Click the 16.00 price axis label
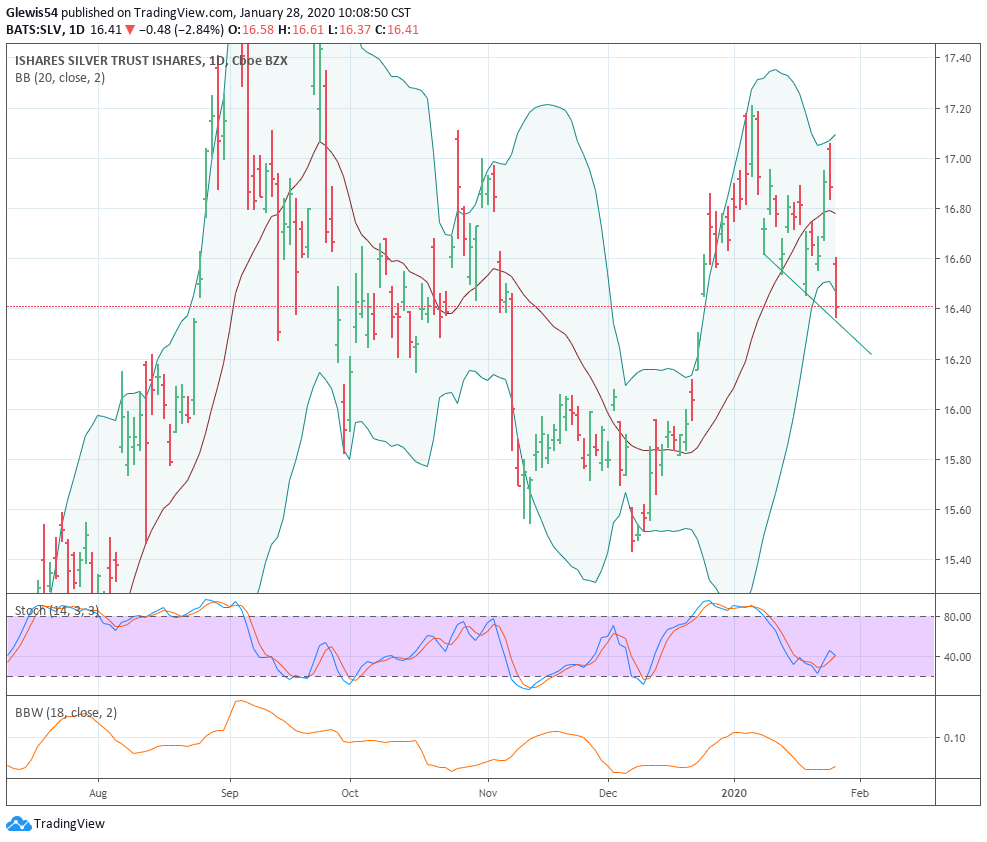This screenshot has height=842, width=987. (x=957, y=410)
